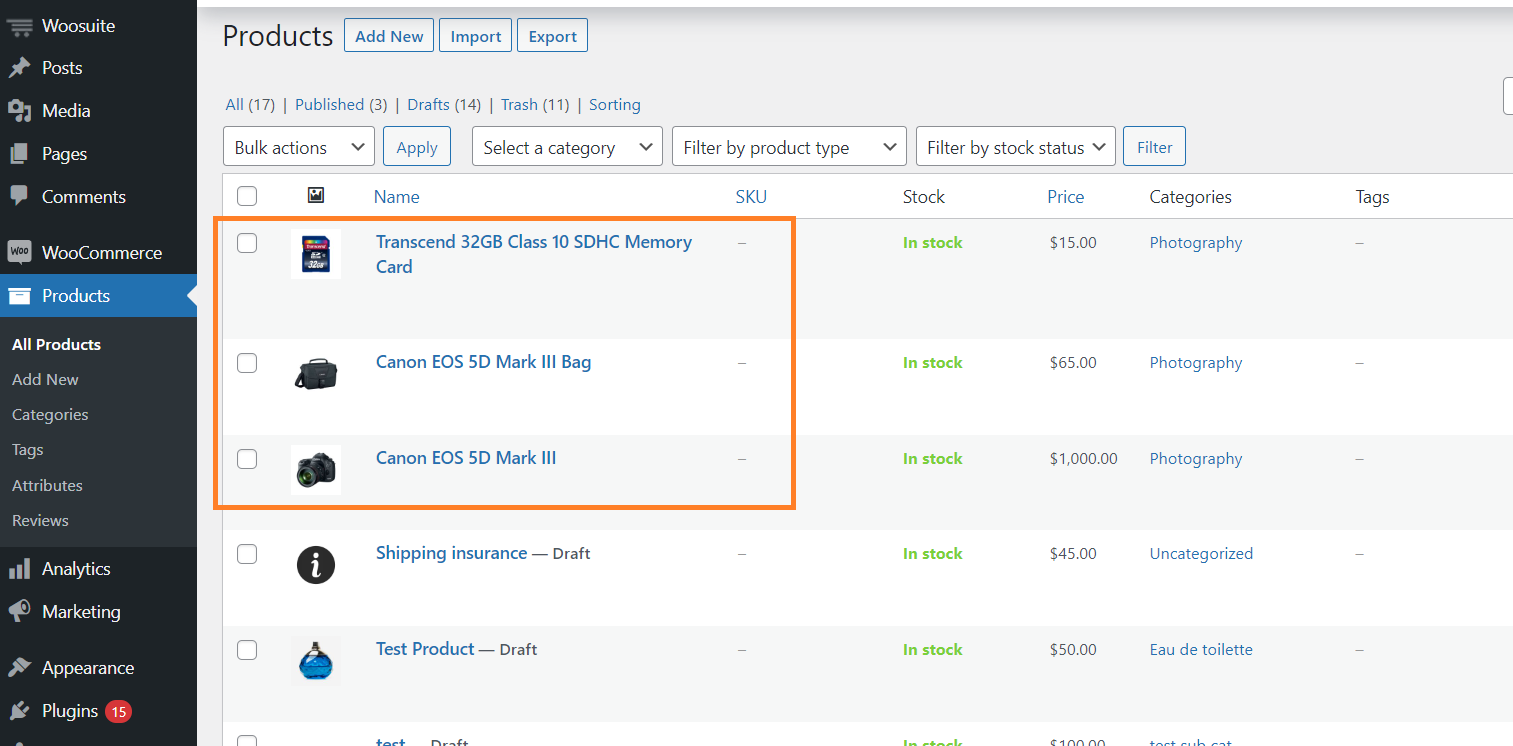Click the Transcend memory card thumbnail
Screen dimensions: 1513x746
point(316,254)
